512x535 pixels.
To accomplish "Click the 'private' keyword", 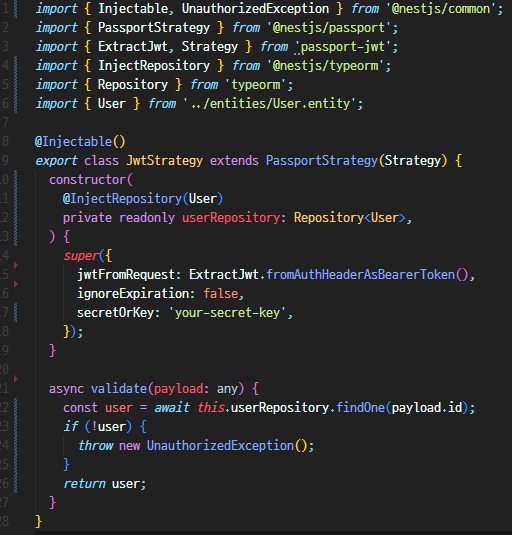I will click(x=87, y=218).
